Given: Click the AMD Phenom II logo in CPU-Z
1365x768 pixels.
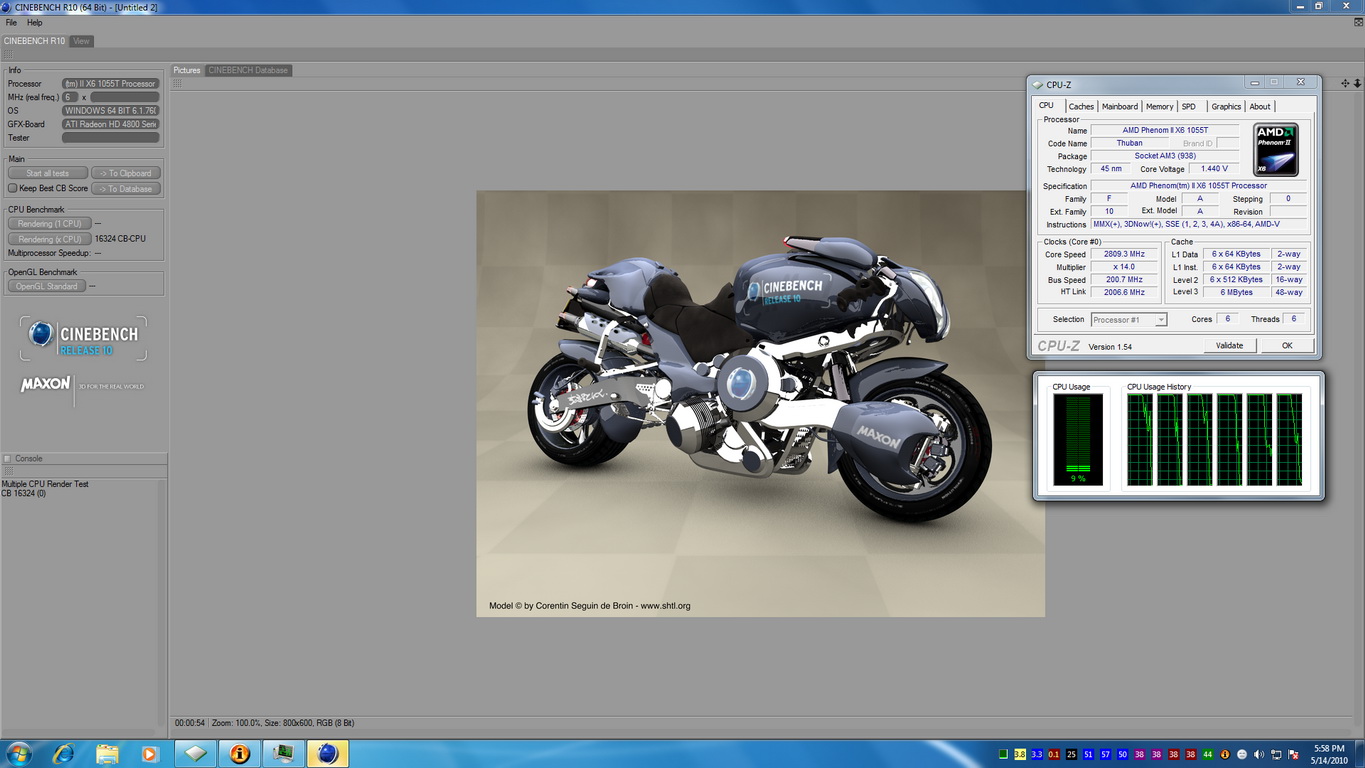Looking at the screenshot, I should point(1276,150).
